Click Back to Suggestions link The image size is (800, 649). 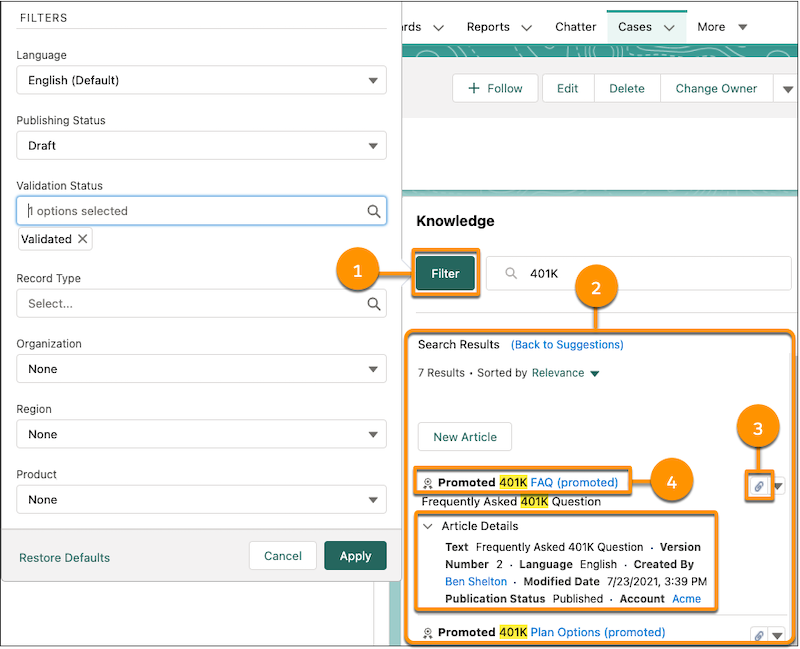(567, 344)
